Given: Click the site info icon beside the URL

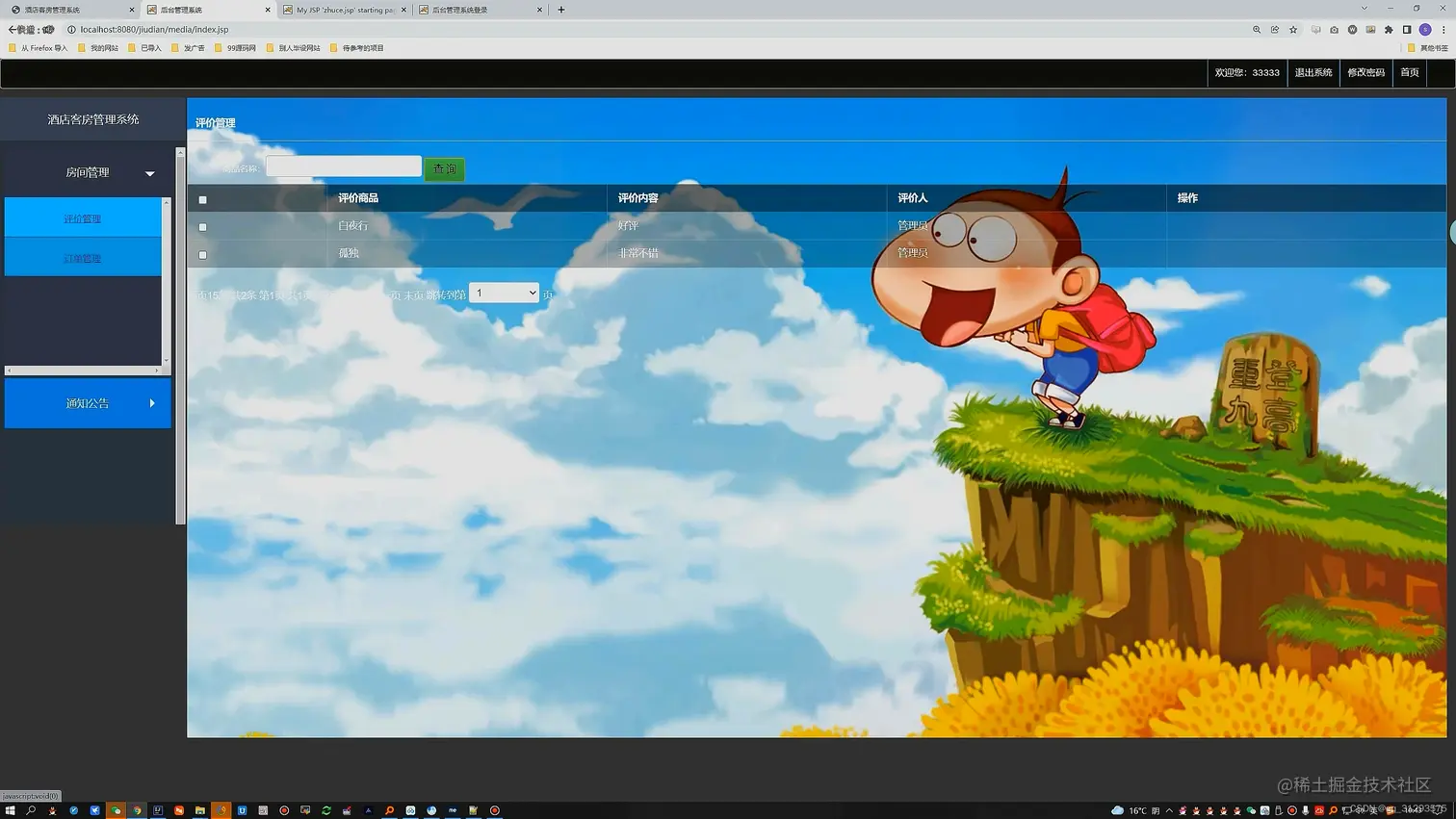Looking at the screenshot, I should coord(71,30).
